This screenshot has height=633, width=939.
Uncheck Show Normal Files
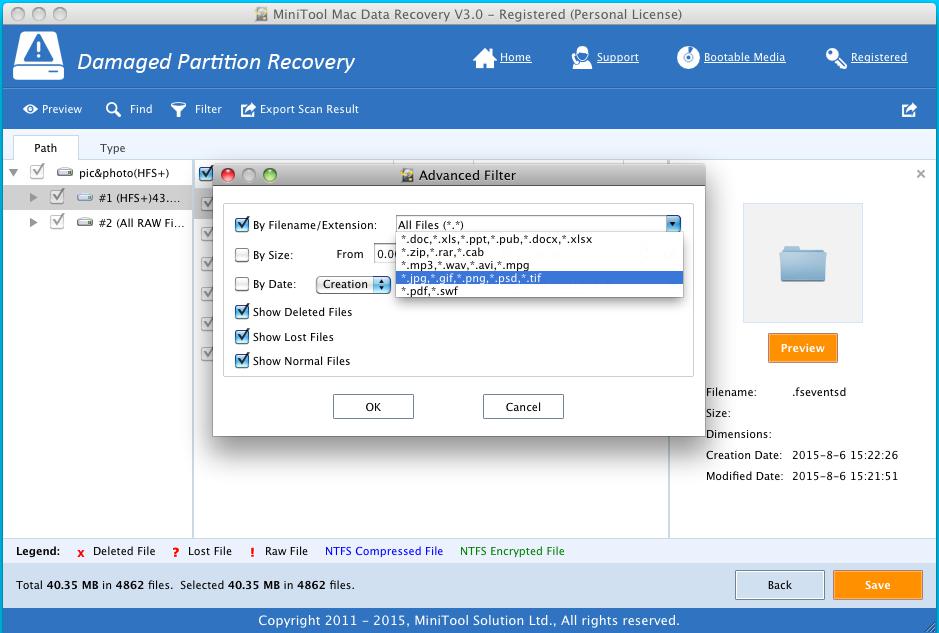[242, 361]
